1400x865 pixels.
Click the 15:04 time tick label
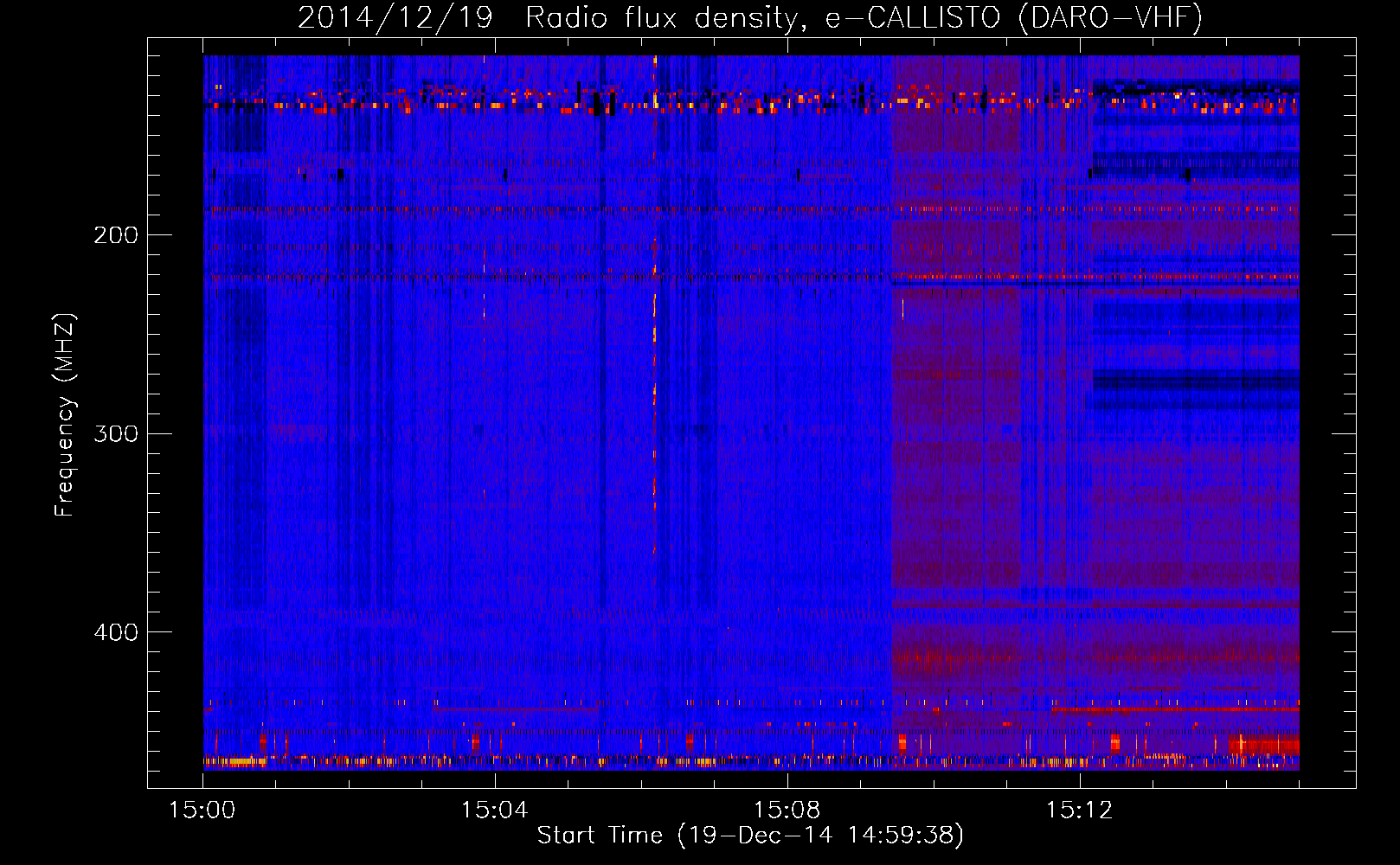click(494, 811)
